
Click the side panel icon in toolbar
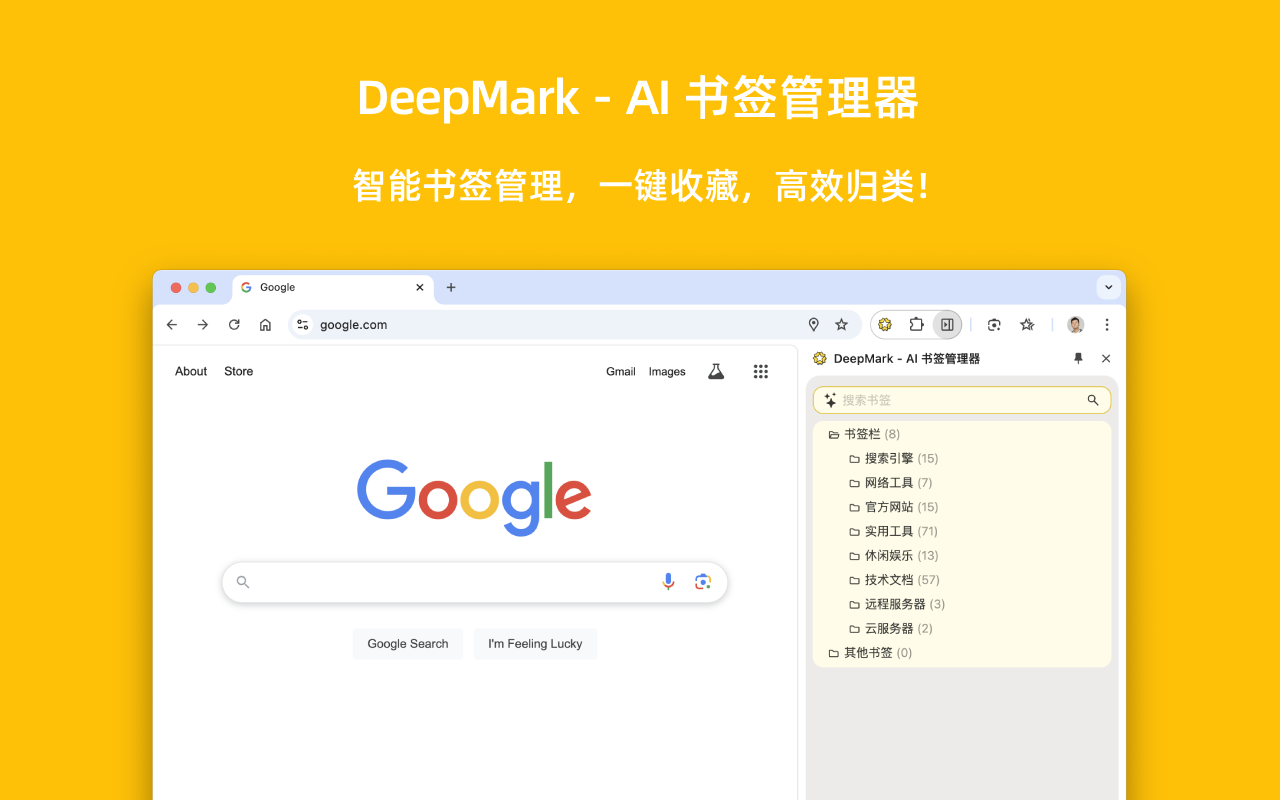pos(946,324)
